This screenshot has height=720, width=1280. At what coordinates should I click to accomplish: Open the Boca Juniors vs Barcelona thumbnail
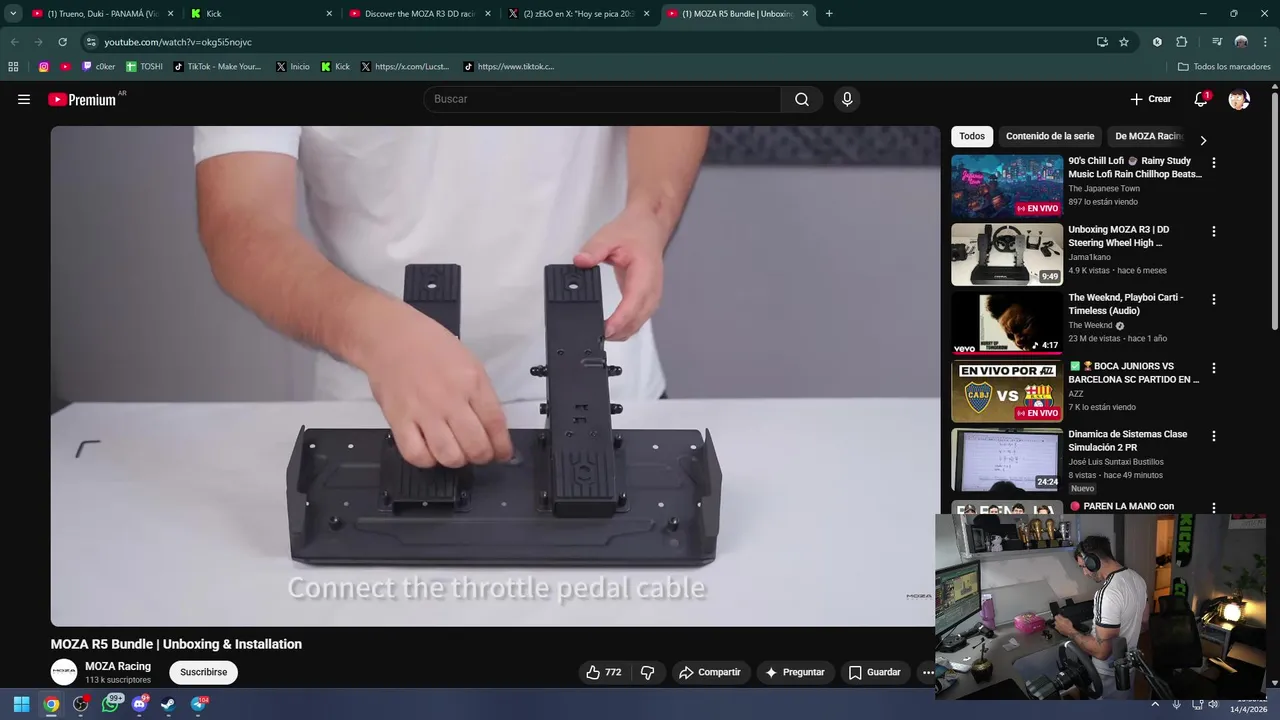click(x=1007, y=391)
